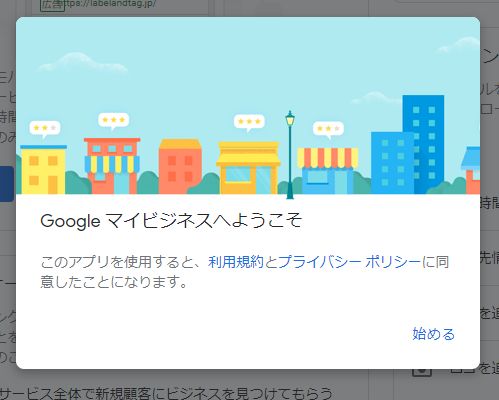
Task: Click the star bubble above the red shop
Action: (114, 120)
